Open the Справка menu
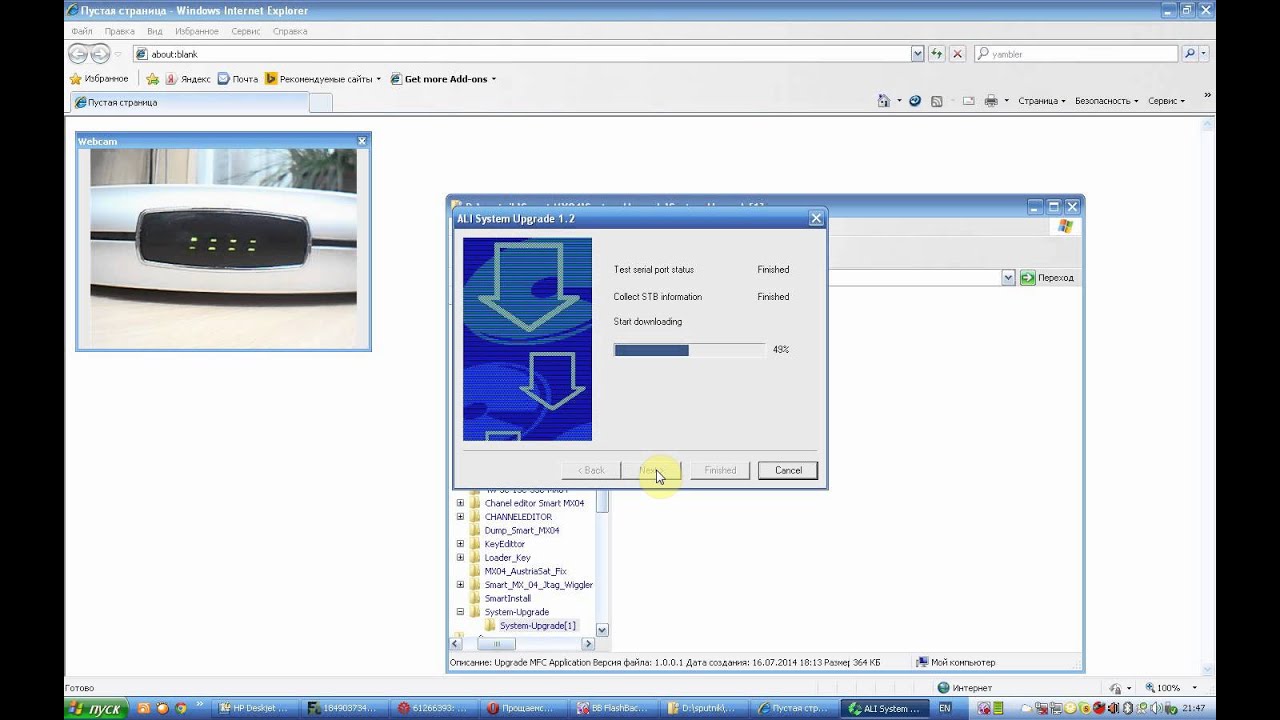 [x=289, y=31]
